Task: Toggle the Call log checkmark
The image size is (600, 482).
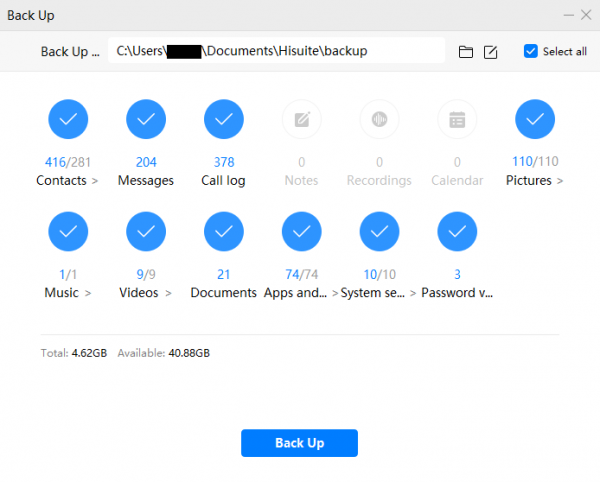Action: [x=223, y=120]
